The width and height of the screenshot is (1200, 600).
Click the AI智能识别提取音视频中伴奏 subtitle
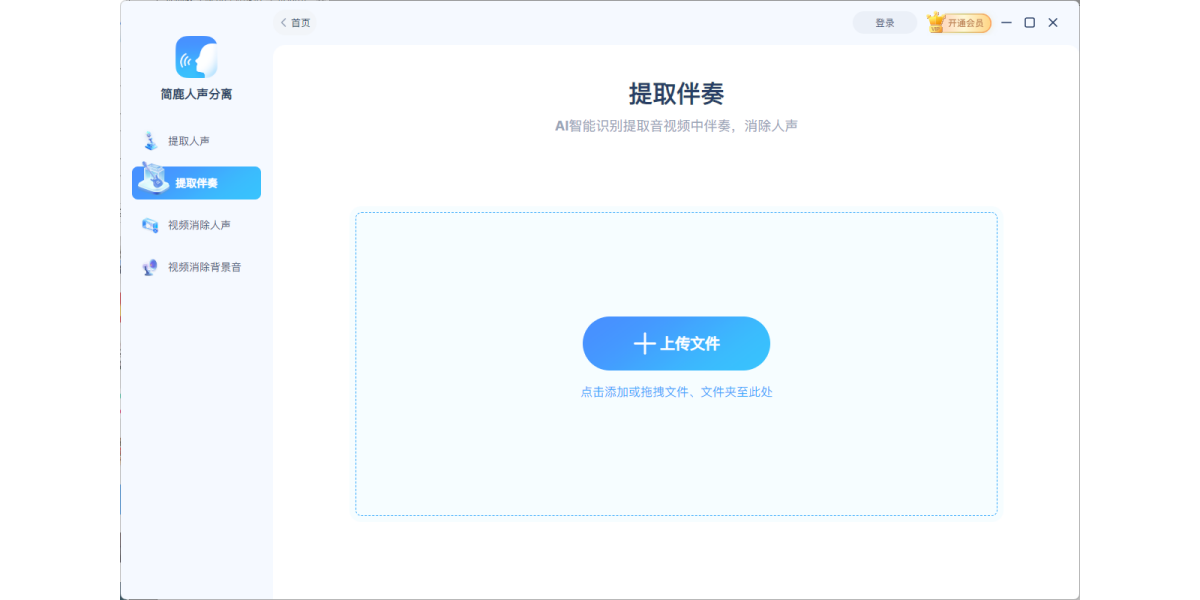(x=676, y=126)
